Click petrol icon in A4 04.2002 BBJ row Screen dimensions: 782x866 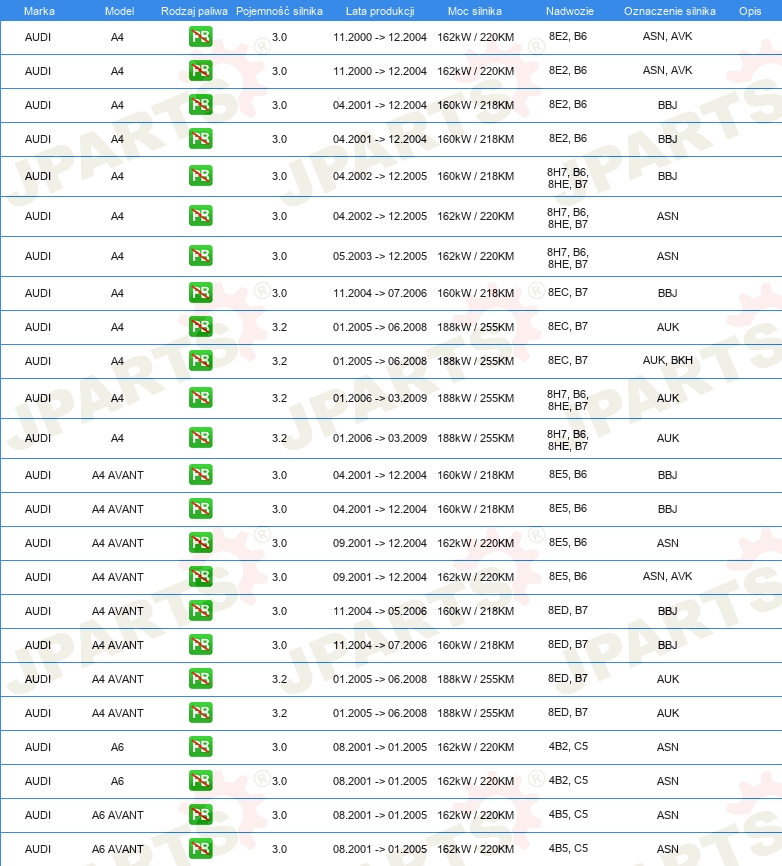[x=200, y=176]
